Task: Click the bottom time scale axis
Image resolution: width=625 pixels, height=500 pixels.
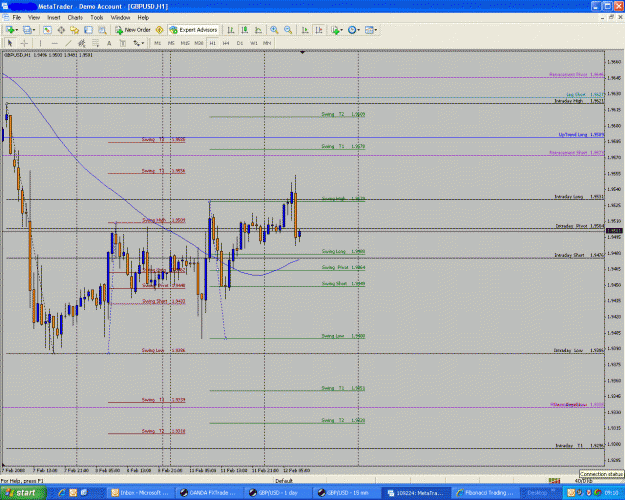Action: 303,470
